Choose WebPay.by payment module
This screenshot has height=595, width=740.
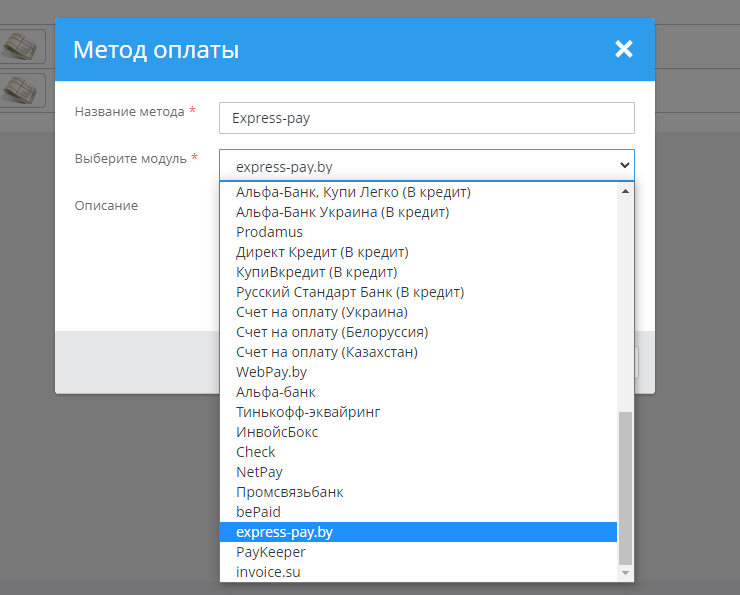(271, 372)
